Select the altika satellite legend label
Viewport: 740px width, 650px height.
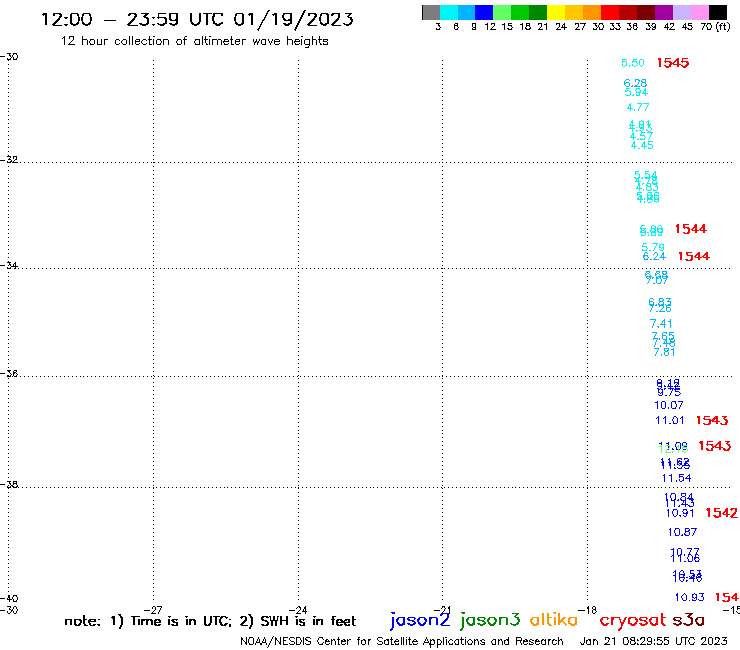point(554,620)
